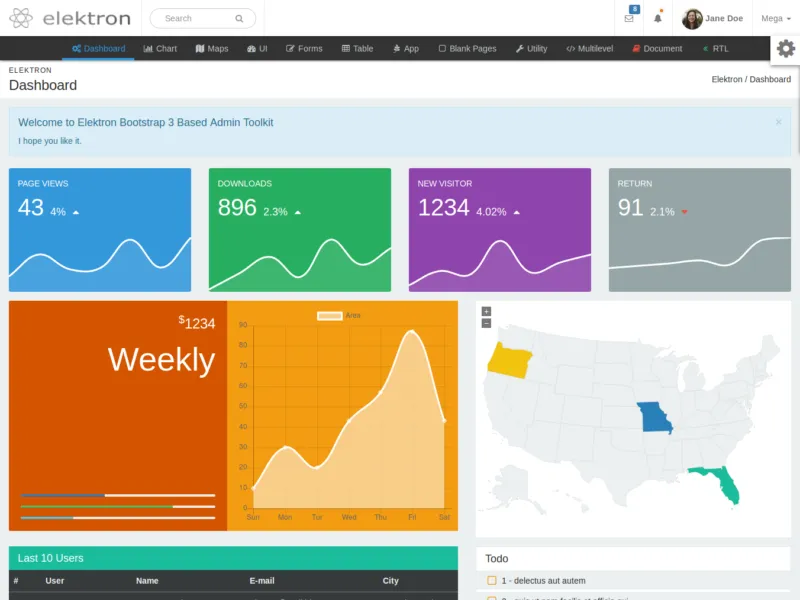Viewport: 800px width, 600px height.
Task: Open the Document nav link
Action: pos(657,49)
